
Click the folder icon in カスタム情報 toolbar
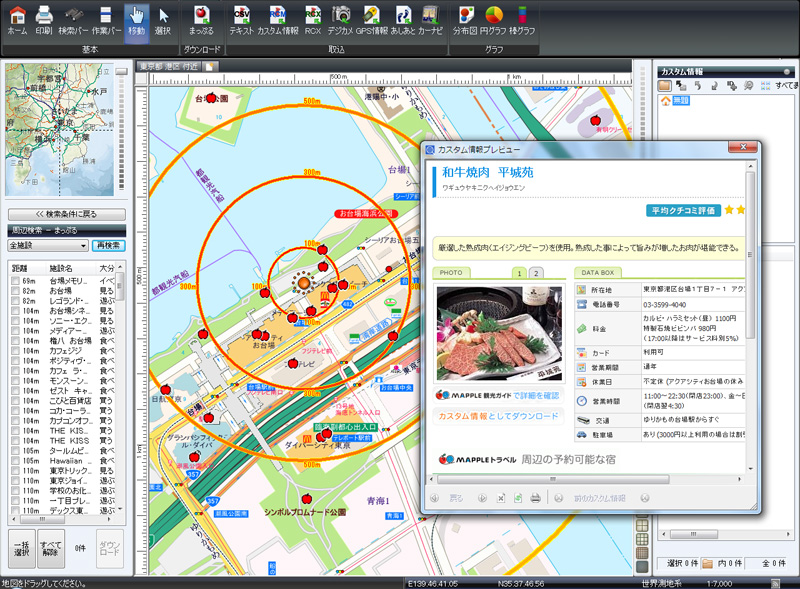tap(664, 86)
